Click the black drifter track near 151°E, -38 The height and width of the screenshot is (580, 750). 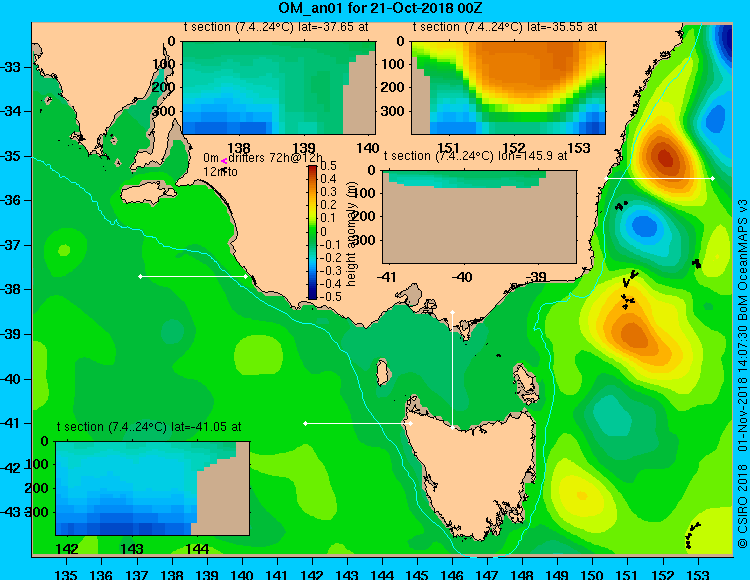click(x=629, y=290)
